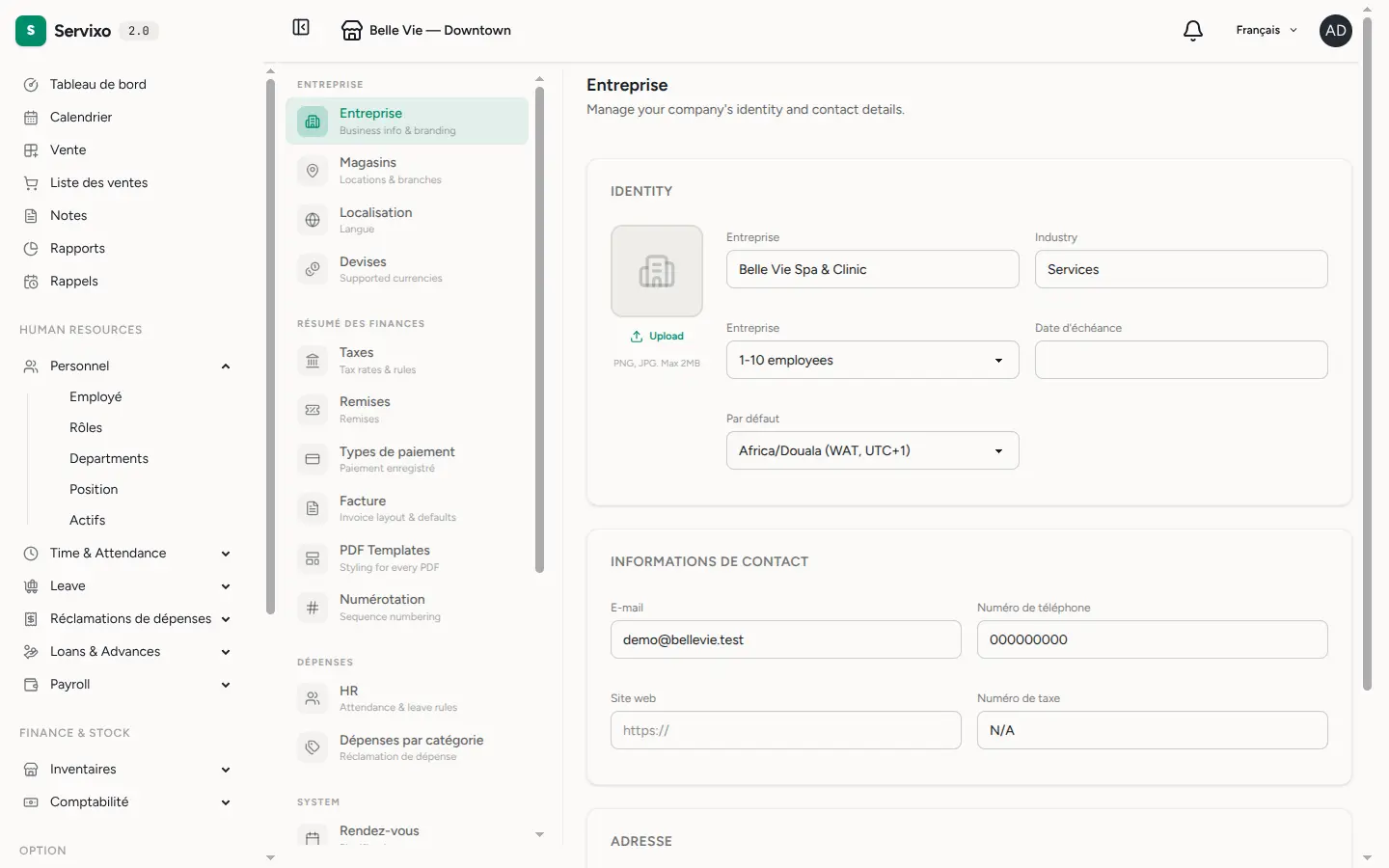
Task: Open the Africa/Douala timezone dropdown
Action: pos(873,450)
